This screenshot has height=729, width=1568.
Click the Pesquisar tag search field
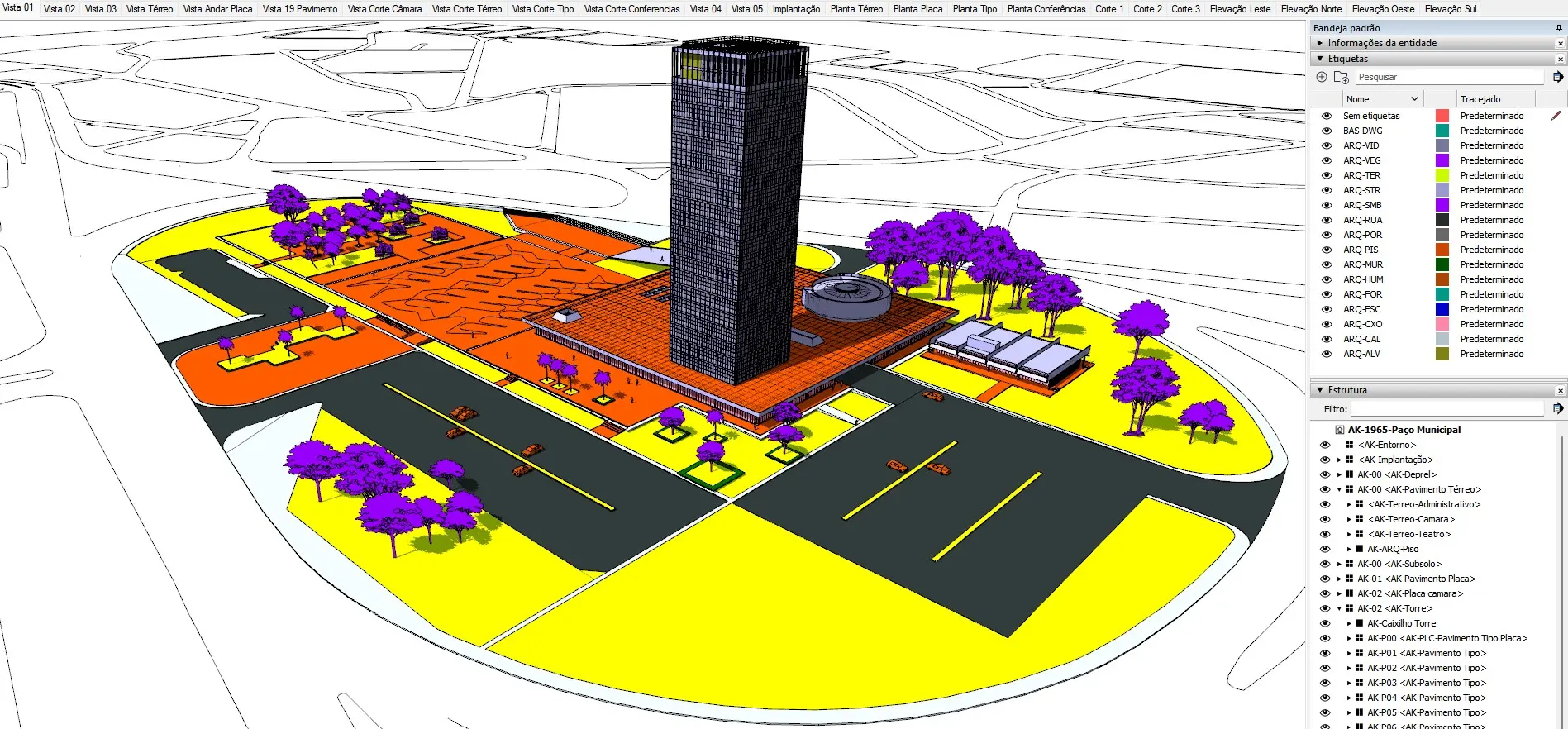[x=1449, y=77]
